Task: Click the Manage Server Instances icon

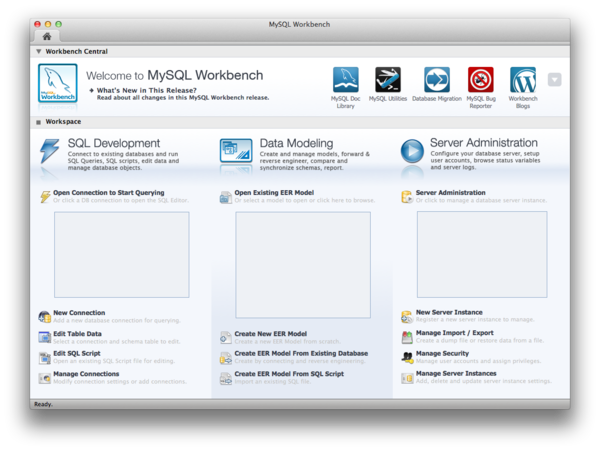Action: pos(407,378)
